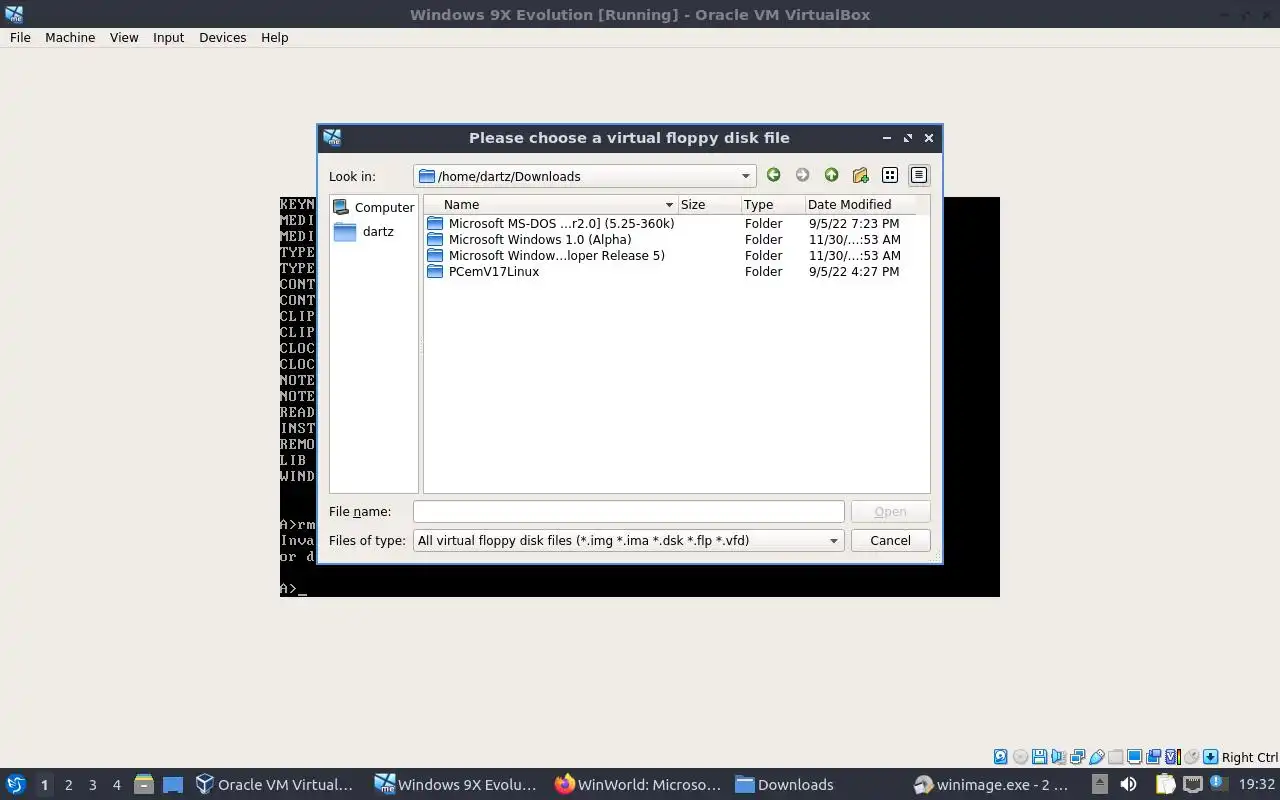Sort by the Date Modified column header
Image resolution: width=1280 pixels, height=800 pixels.
tap(861, 204)
